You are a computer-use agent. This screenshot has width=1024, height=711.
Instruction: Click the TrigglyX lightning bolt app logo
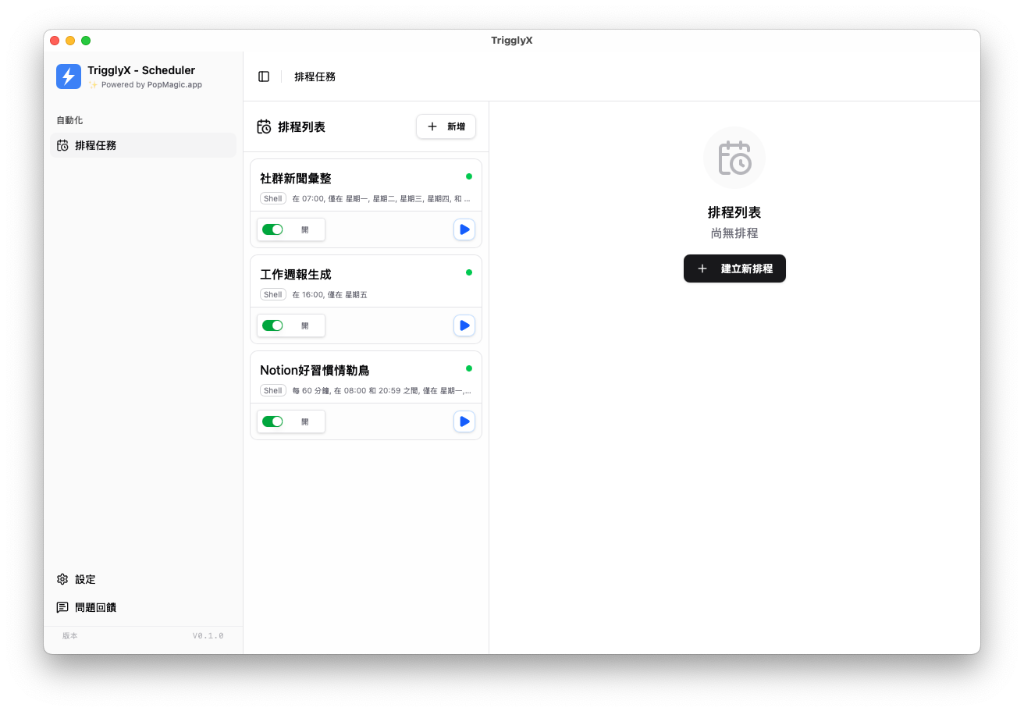point(67,76)
